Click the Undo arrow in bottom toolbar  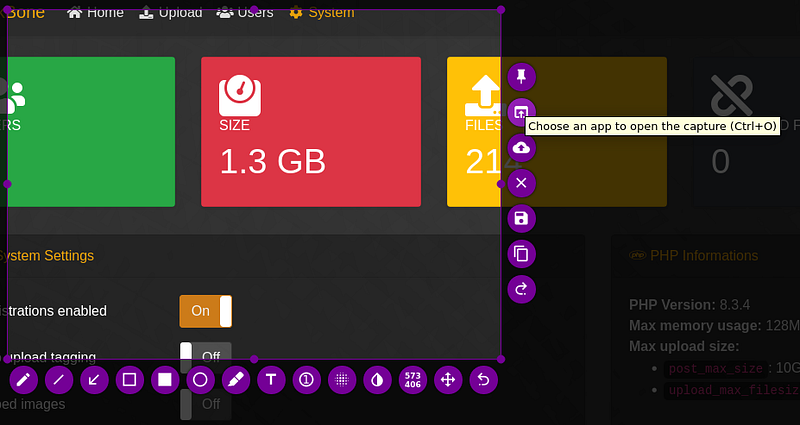pos(484,380)
